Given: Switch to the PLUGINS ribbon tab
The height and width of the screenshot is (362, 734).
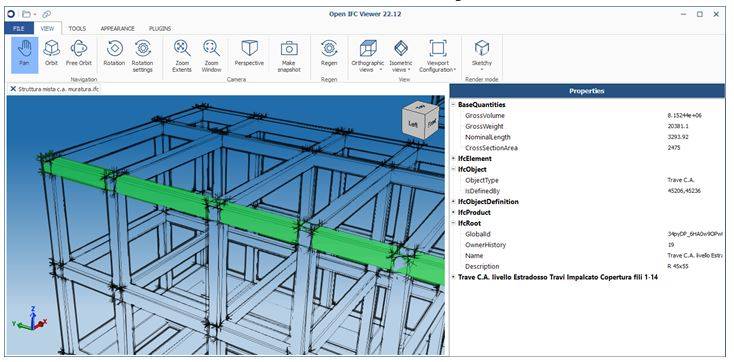Looking at the screenshot, I should (x=160, y=28).
